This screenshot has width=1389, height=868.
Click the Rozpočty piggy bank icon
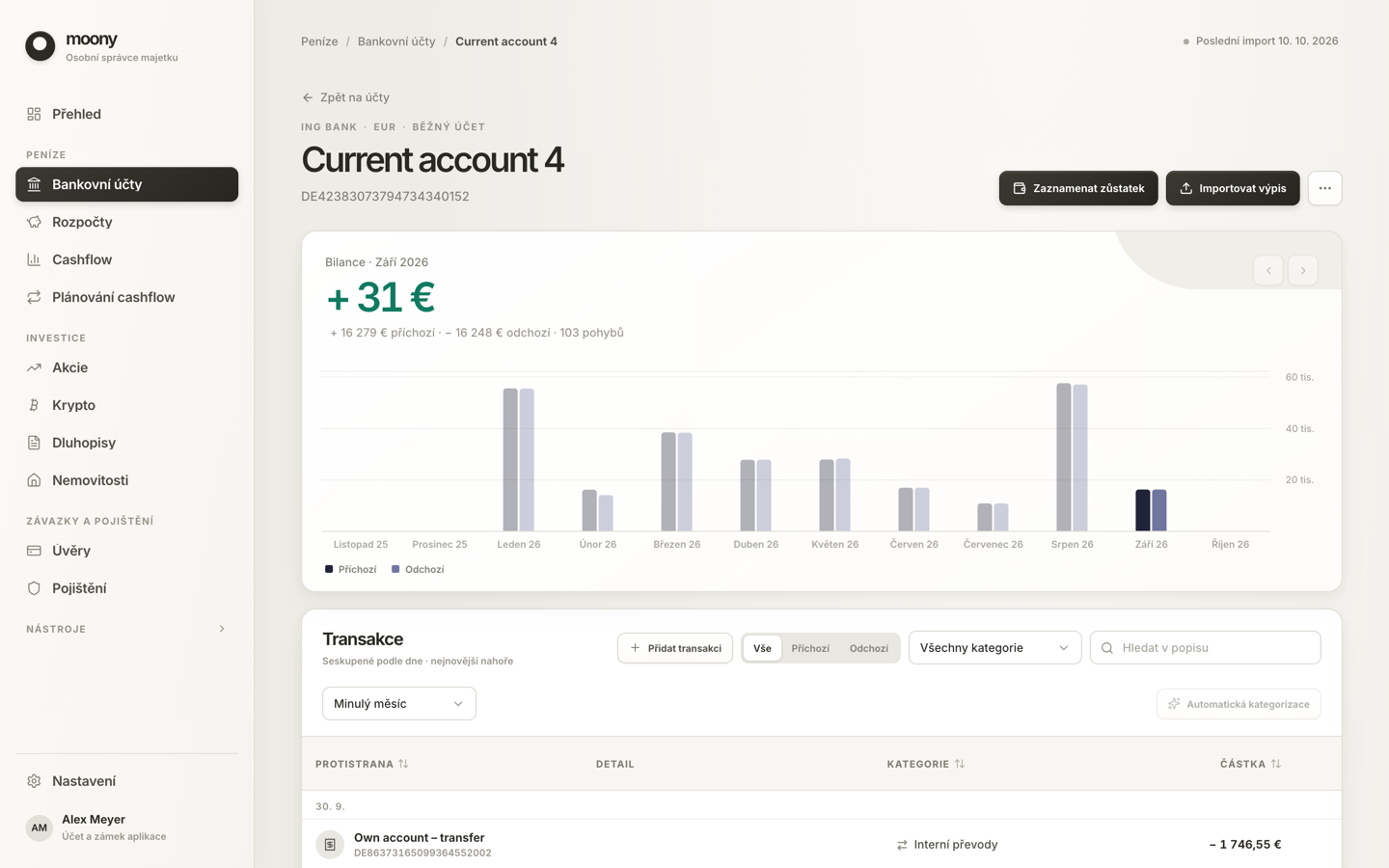coord(34,222)
